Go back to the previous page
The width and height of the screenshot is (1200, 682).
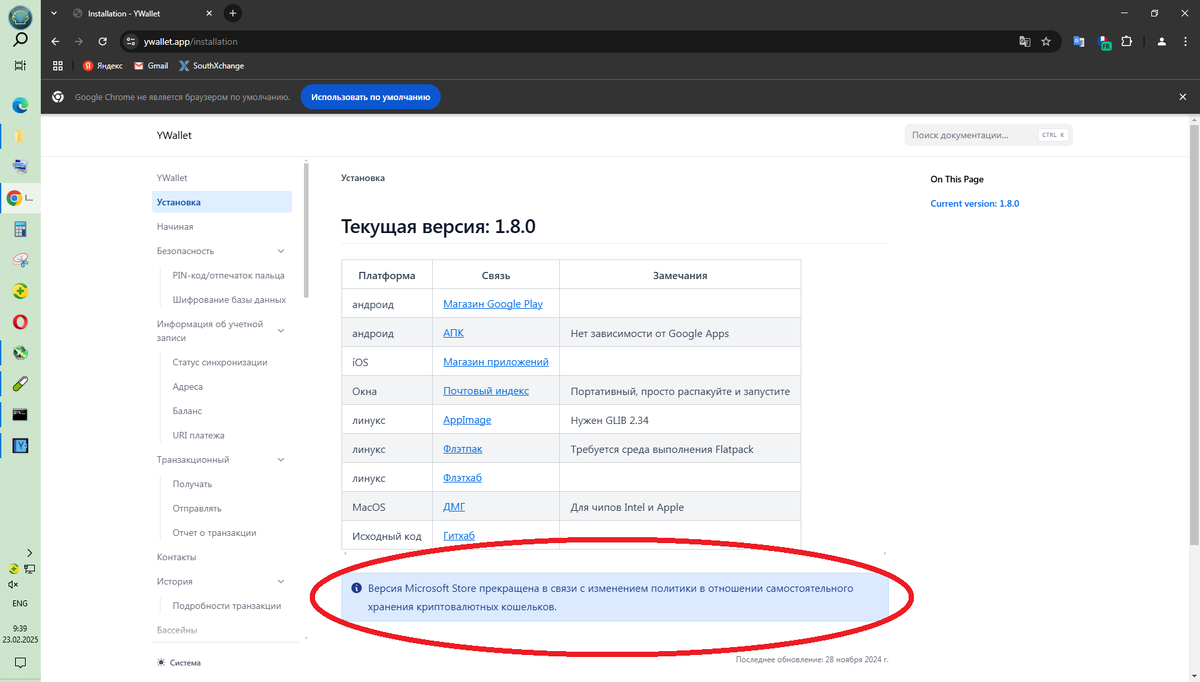coord(55,42)
